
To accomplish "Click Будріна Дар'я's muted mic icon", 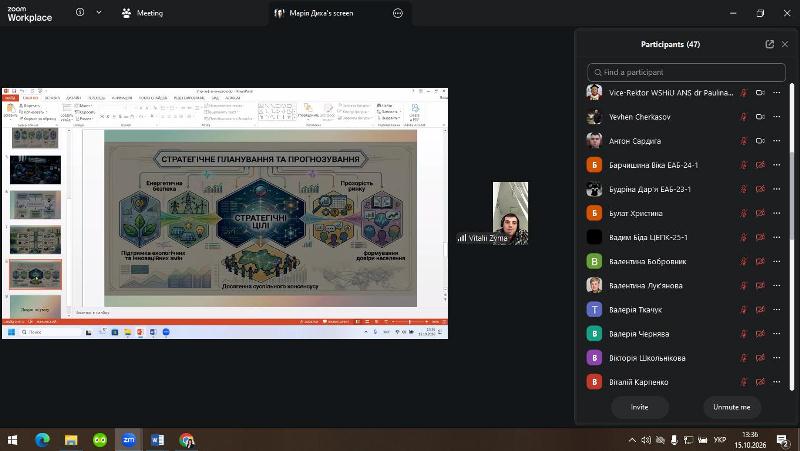I will pyautogui.click(x=744, y=189).
